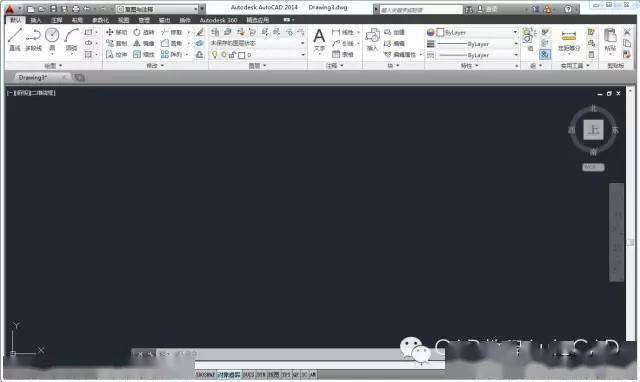The image size is (640, 382).
Task: Expand the Layers (图层) panel
Action: coord(258,65)
